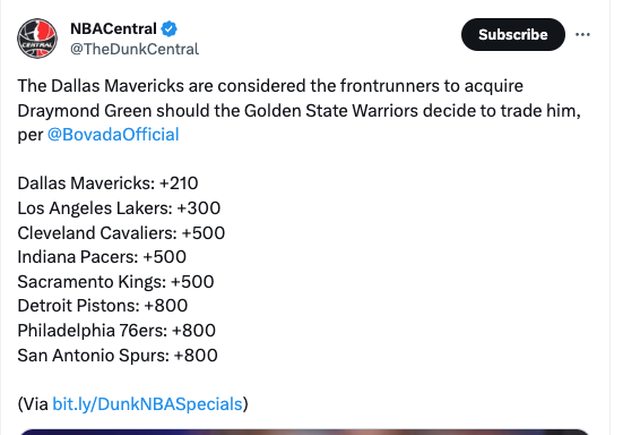This screenshot has width=640, height=435.
Task: Click the "Sacramento Kings: +500" line
Action: coord(115,282)
